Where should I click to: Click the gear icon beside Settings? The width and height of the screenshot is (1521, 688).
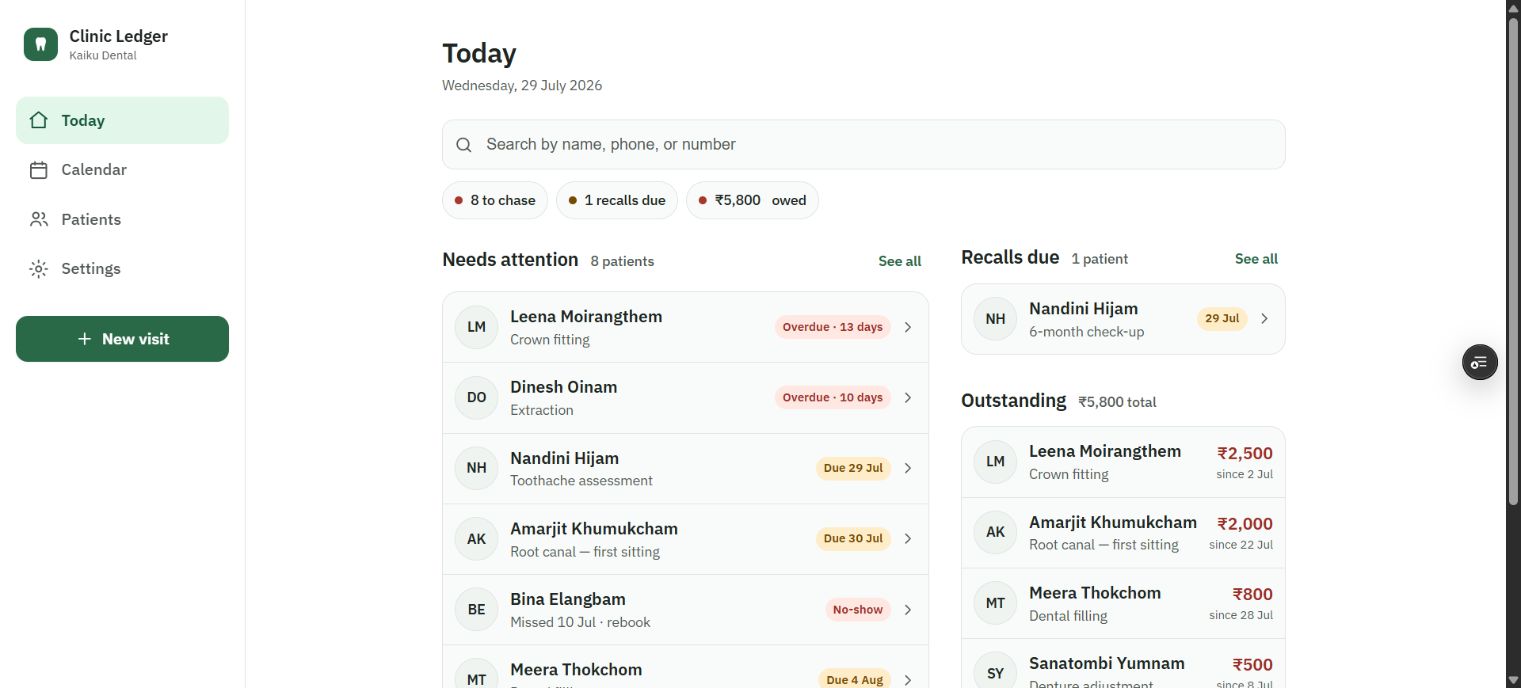pyautogui.click(x=39, y=268)
